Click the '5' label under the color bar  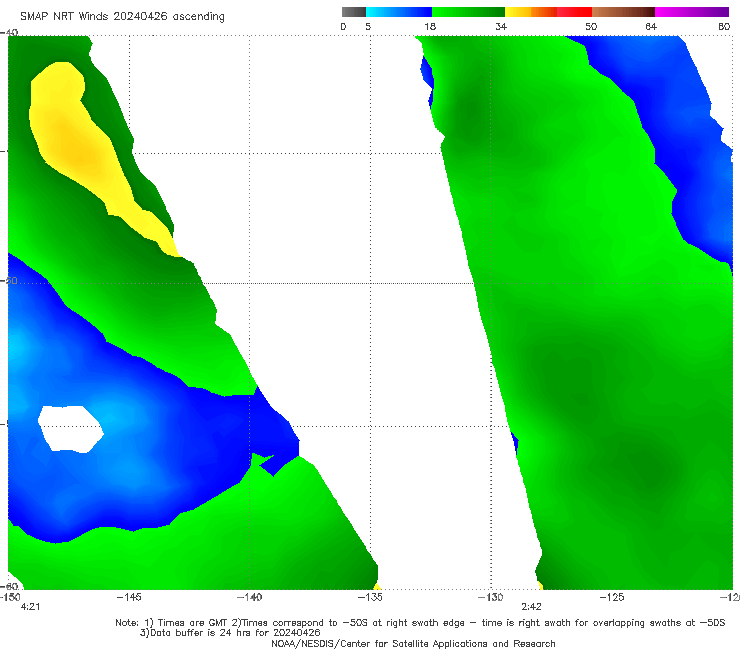pyautogui.click(x=368, y=26)
